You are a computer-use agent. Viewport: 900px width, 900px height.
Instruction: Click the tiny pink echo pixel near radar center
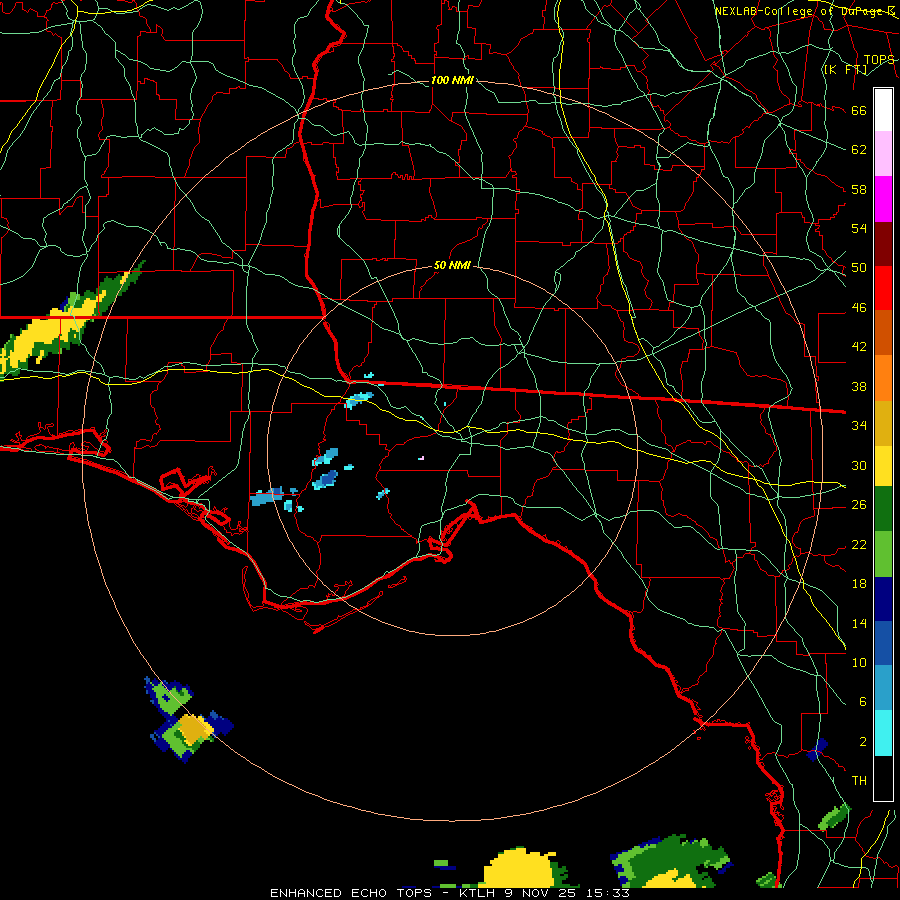421,458
